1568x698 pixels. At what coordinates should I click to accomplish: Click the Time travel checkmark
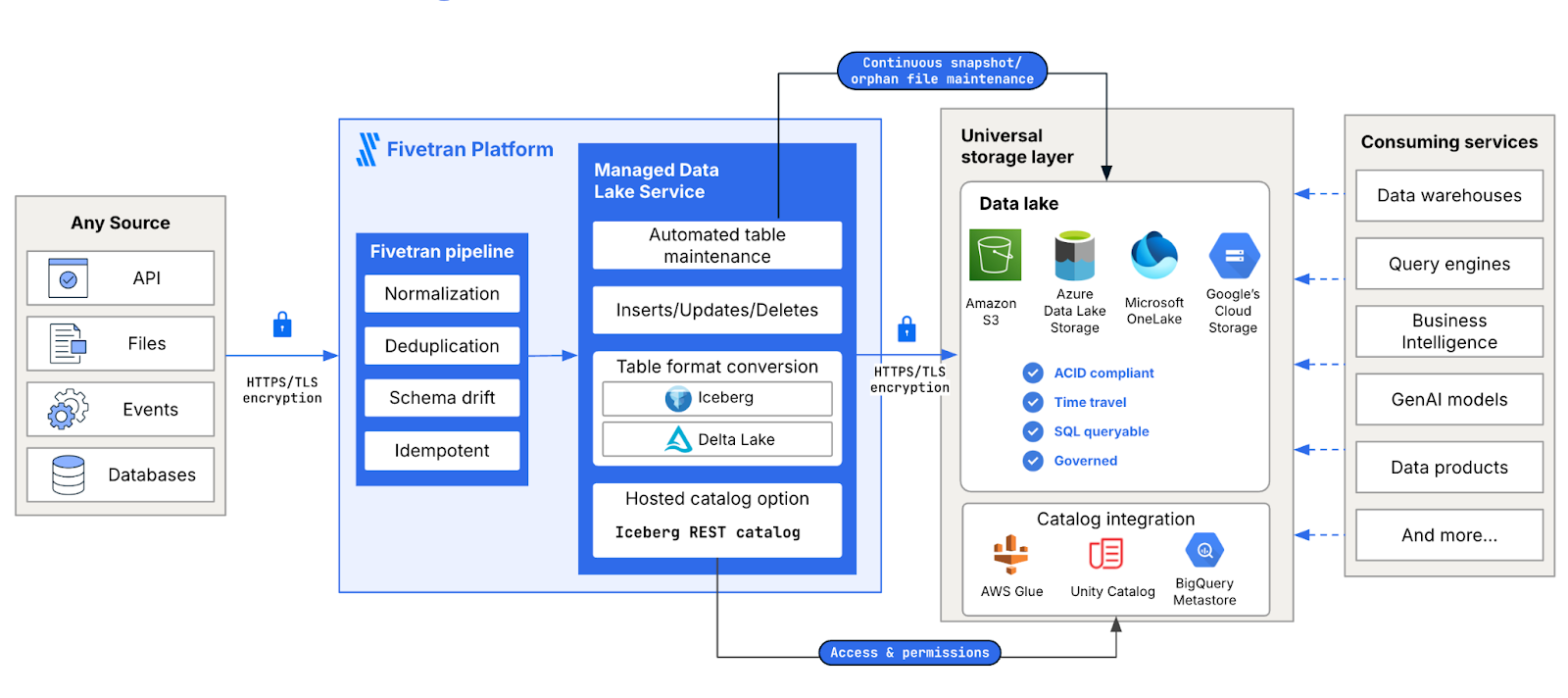(x=1033, y=402)
